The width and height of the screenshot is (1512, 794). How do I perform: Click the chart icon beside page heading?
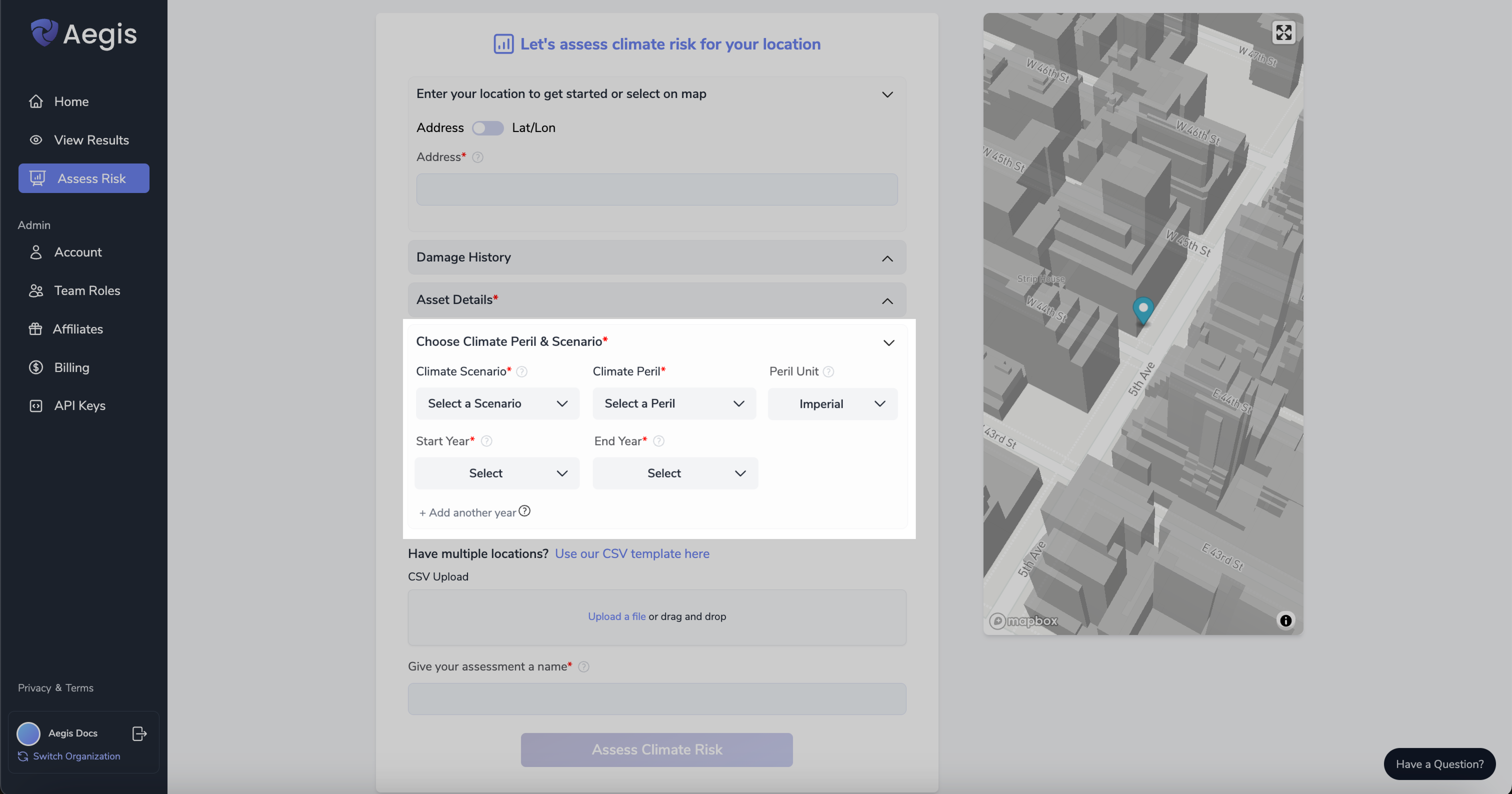503,44
